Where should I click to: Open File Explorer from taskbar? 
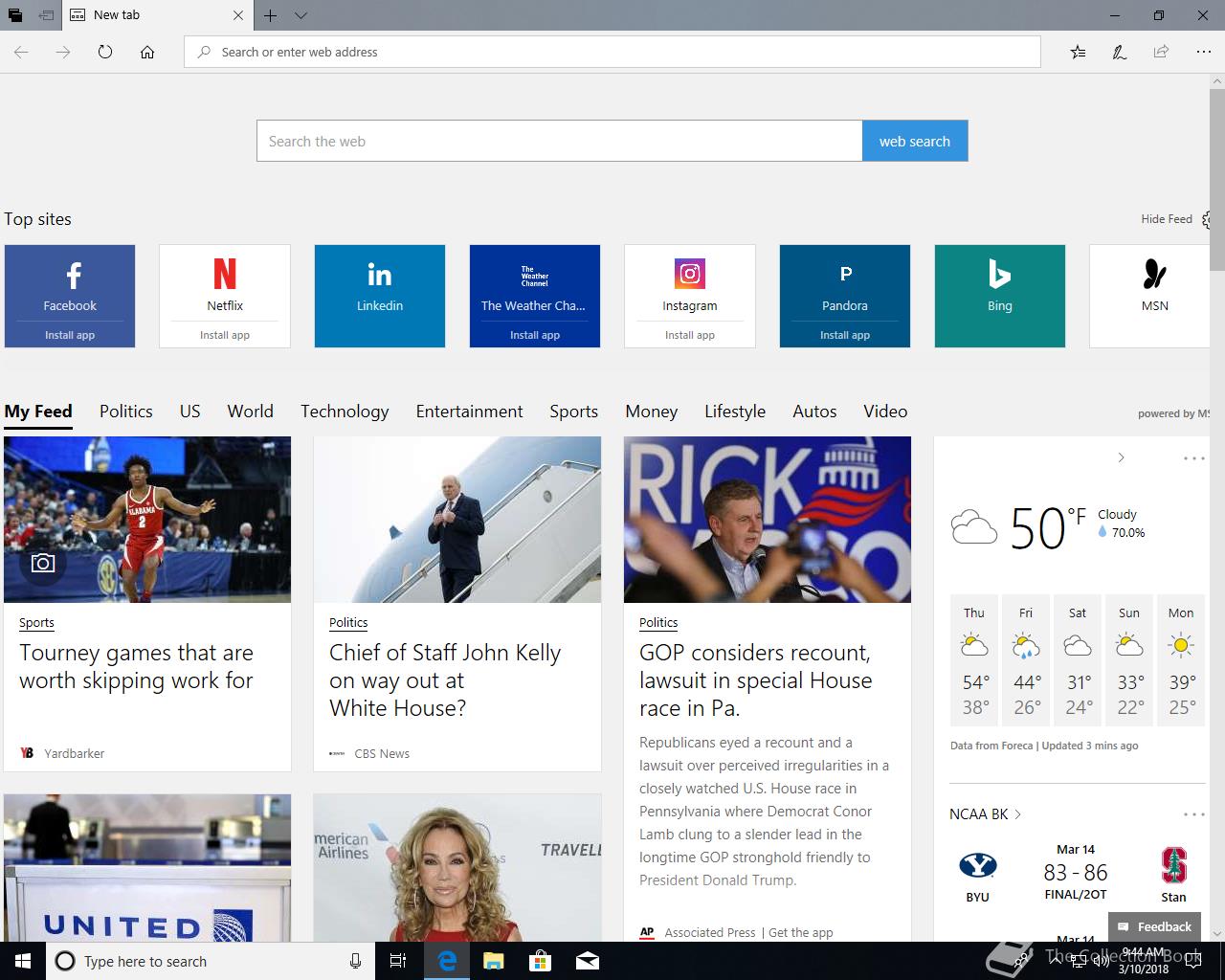click(x=494, y=961)
